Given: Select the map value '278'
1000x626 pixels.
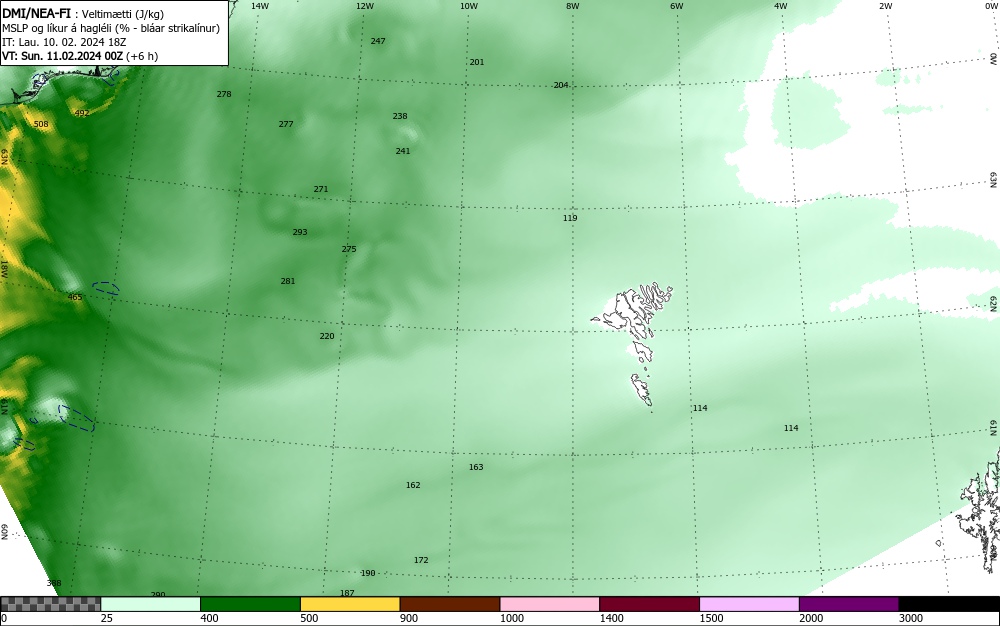Looking at the screenshot, I should coord(224,94).
